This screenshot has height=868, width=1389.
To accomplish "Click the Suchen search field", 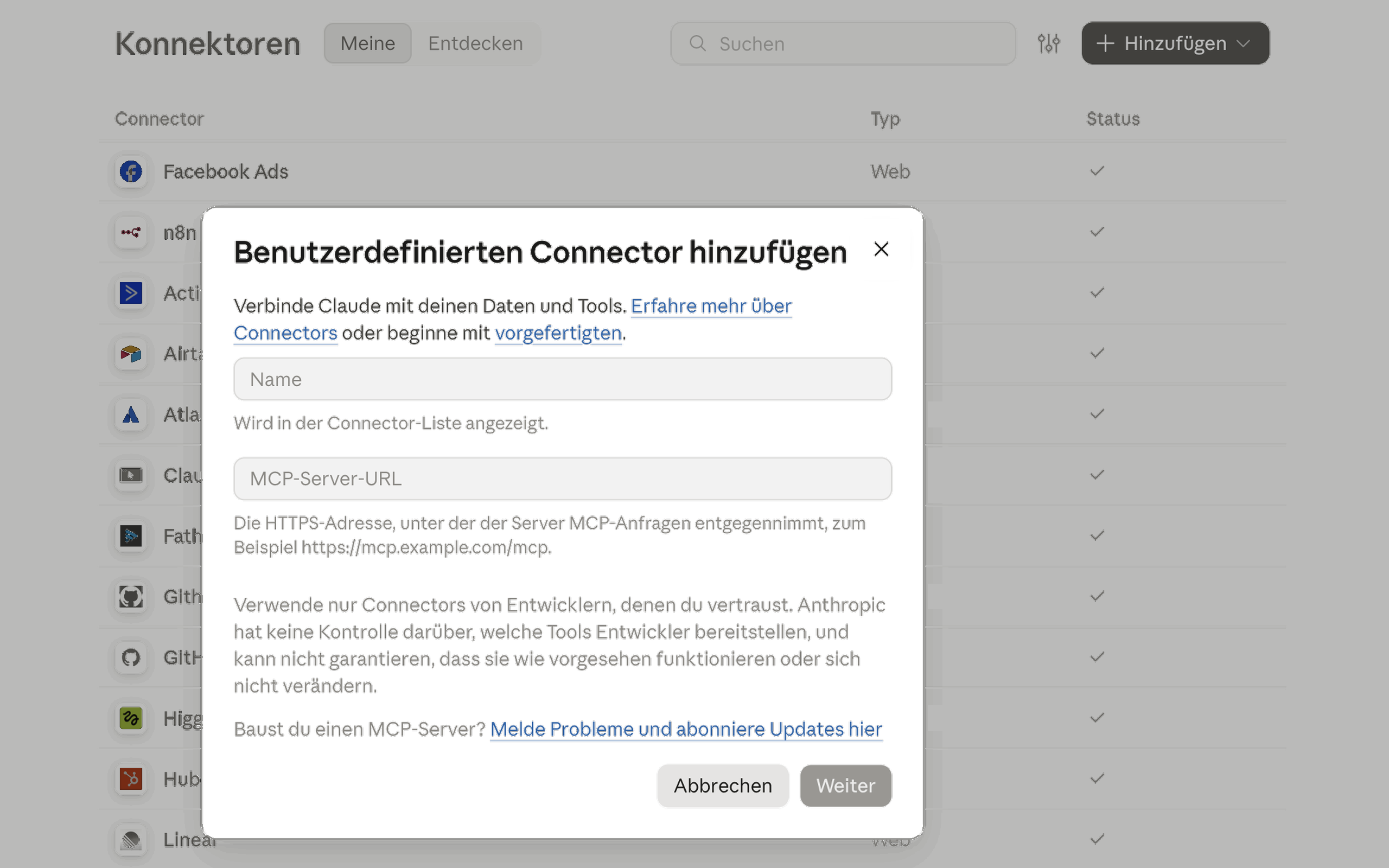I will [843, 43].
